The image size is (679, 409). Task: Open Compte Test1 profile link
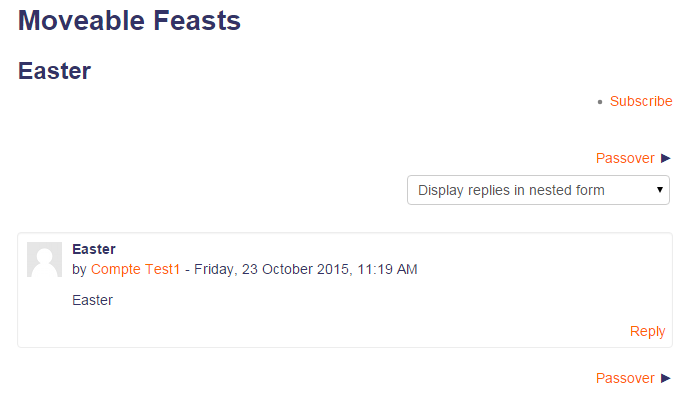[136, 269]
